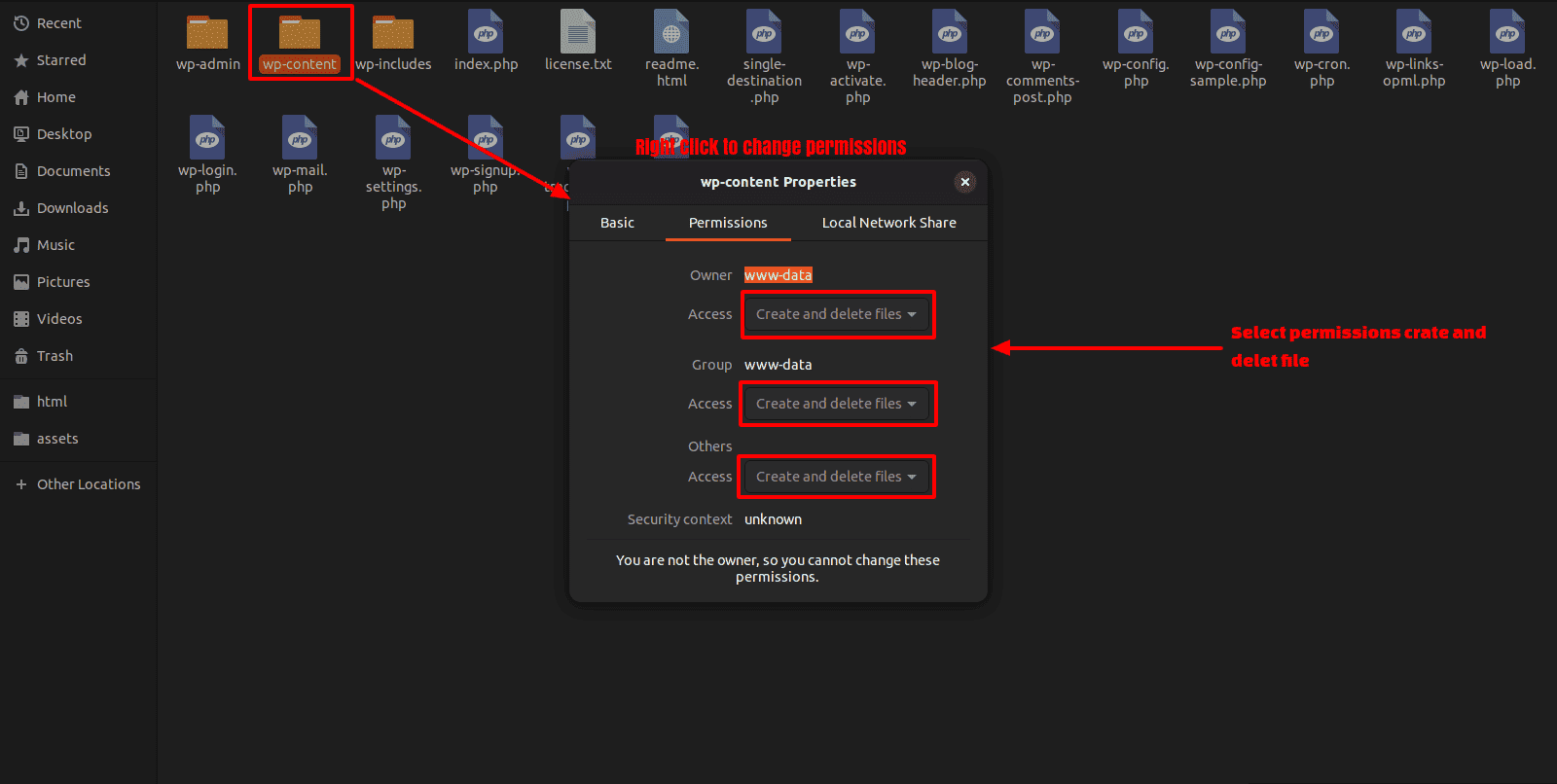Click the license.txt file name label
The image size is (1557, 784).
tap(578, 64)
